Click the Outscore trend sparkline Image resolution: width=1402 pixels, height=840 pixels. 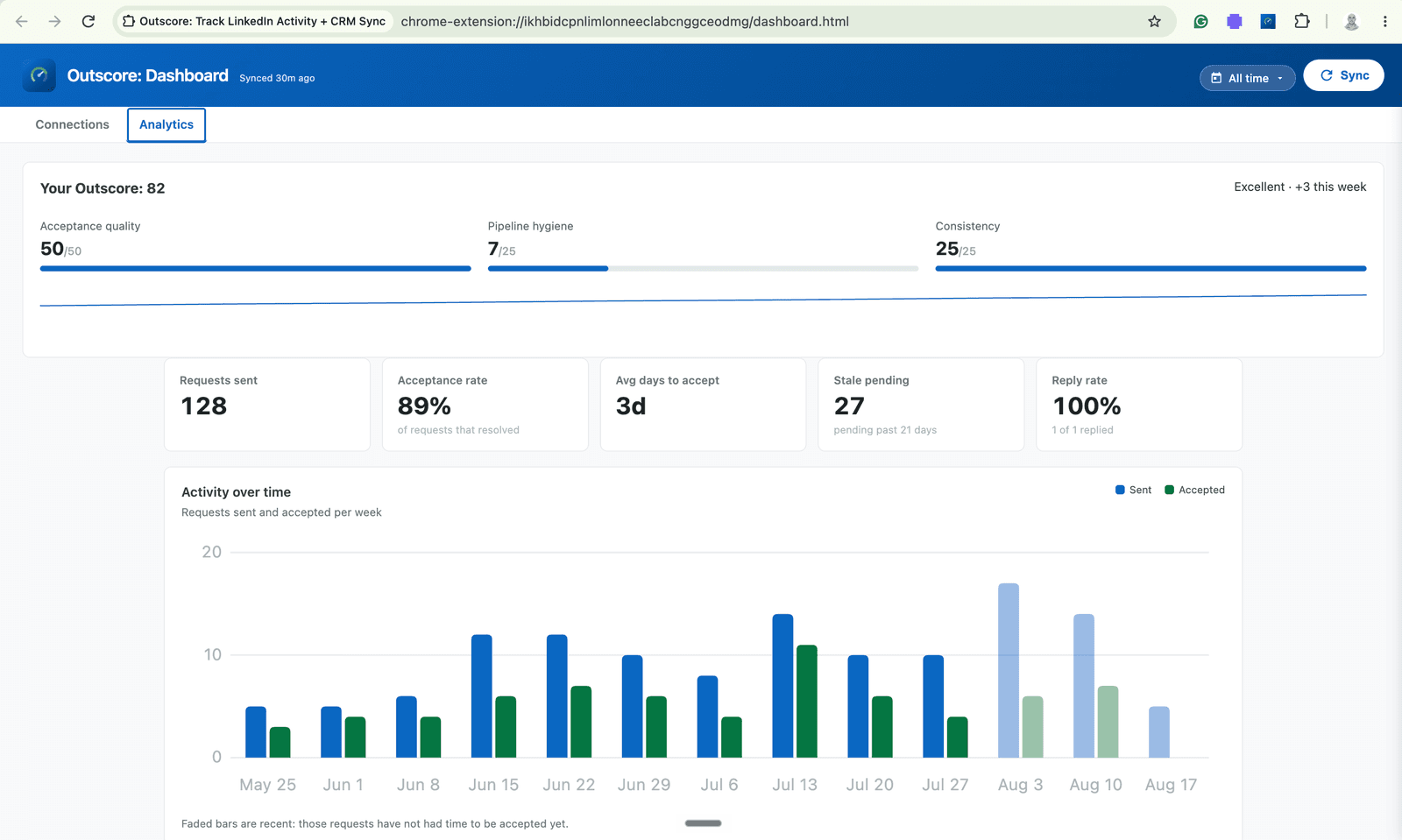click(x=703, y=300)
